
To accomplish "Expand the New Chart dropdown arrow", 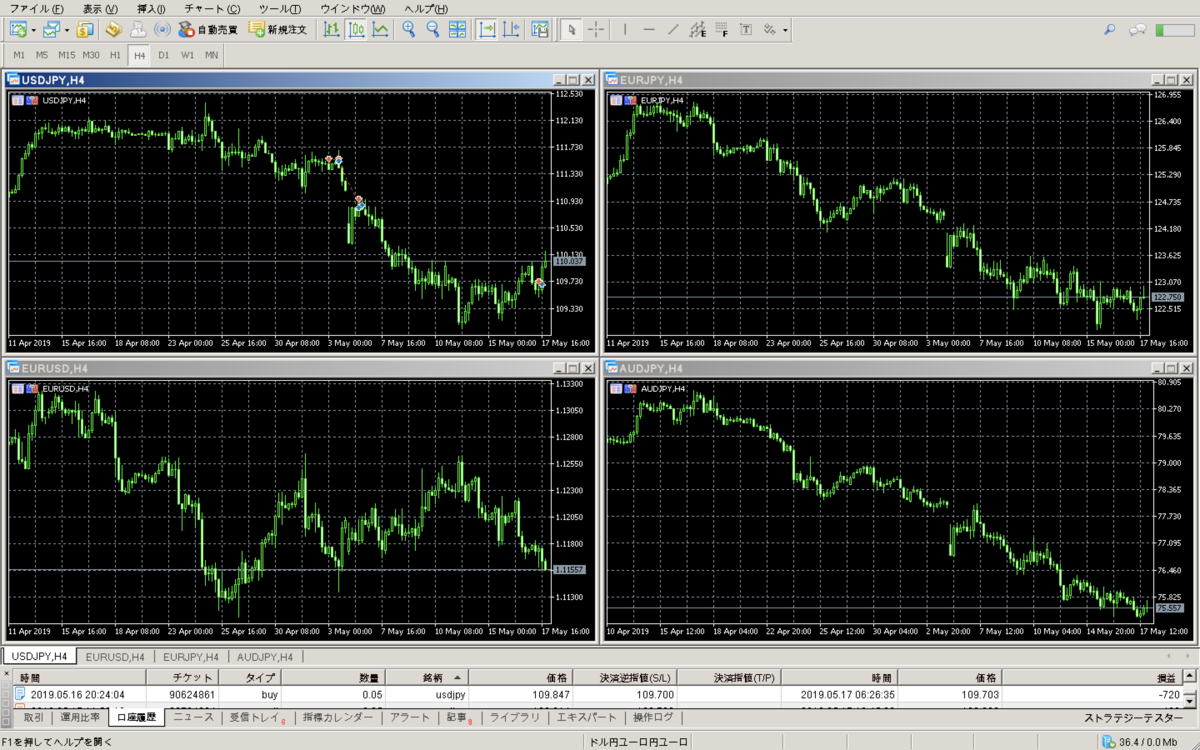I will tap(33, 30).
